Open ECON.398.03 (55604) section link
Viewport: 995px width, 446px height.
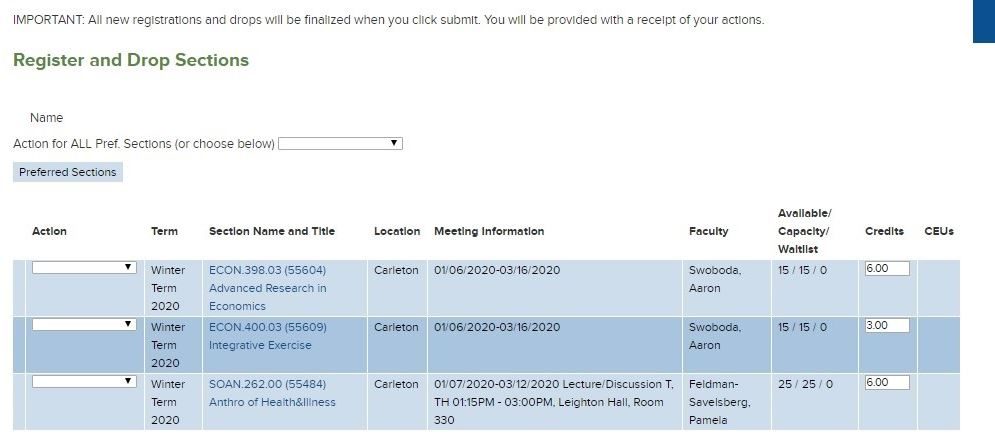pos(267,270)
